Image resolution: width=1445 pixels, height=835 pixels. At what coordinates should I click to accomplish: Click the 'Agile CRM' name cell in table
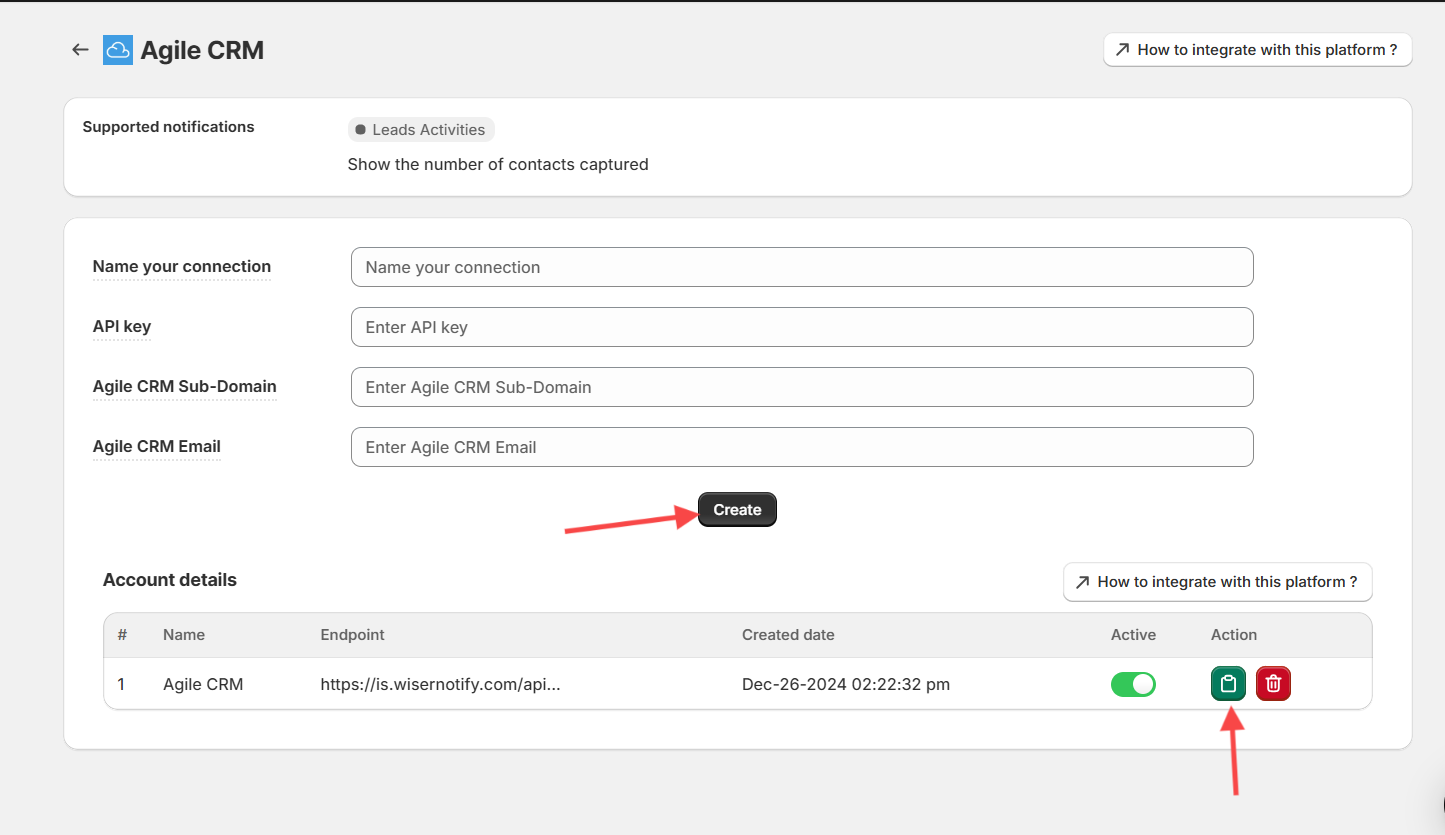click(x=203, y=685)
